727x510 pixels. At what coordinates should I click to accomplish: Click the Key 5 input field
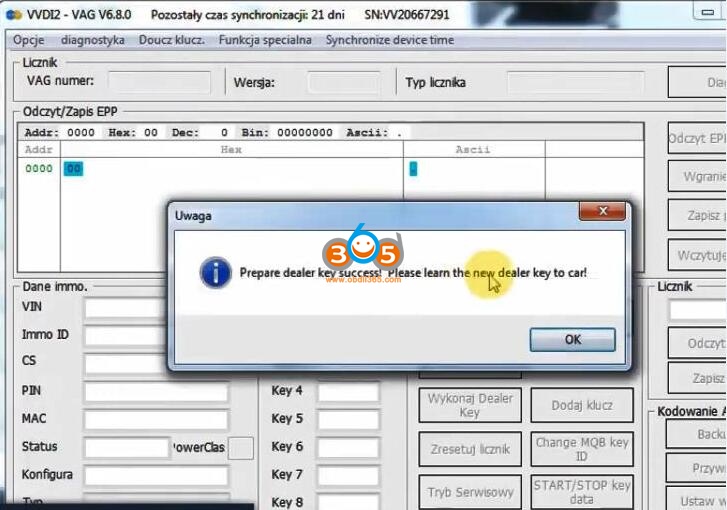pos(348,420)
